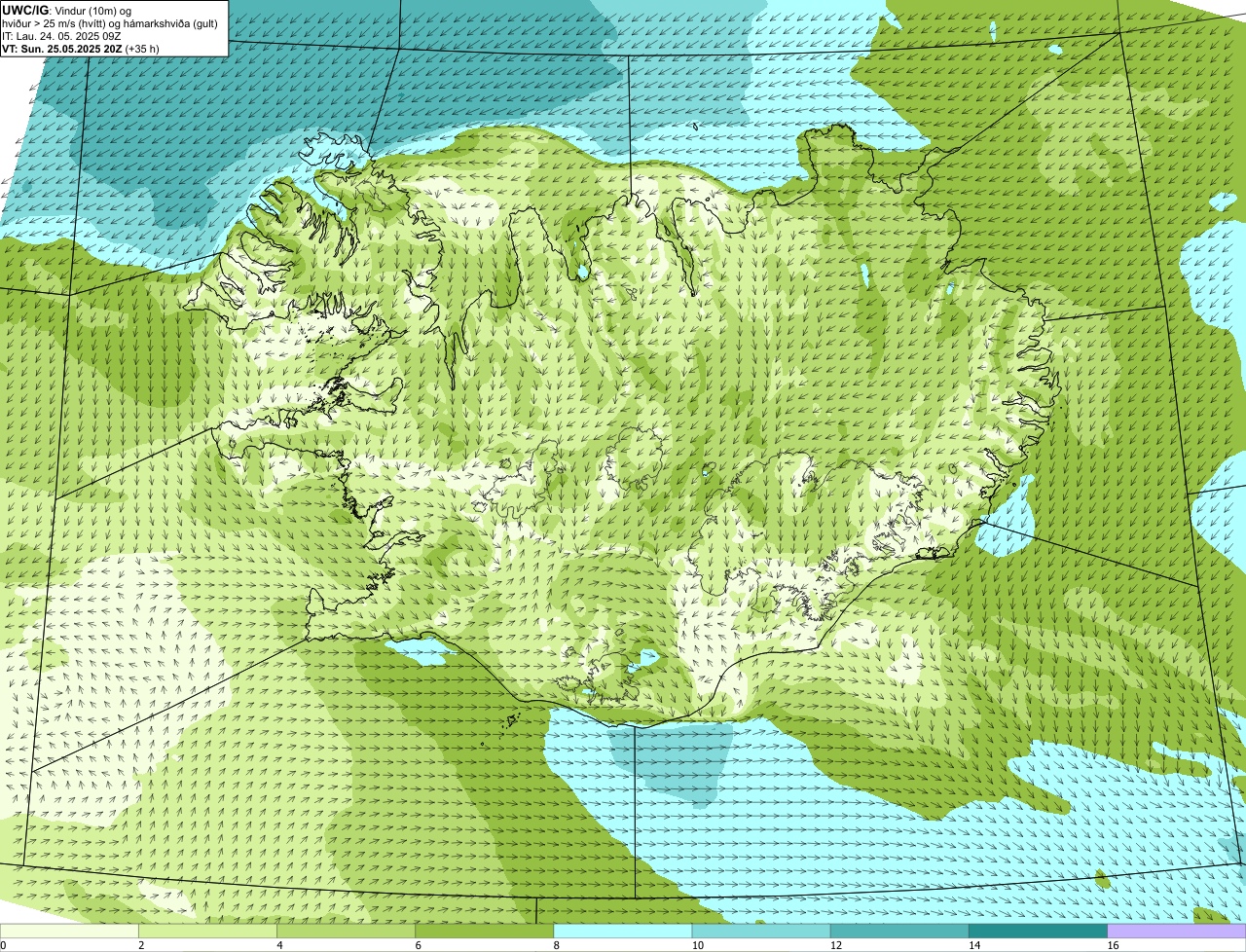Select the 14–16 m/s dark teal legend swatch
1246x952 pixels.
point(1038,931)
